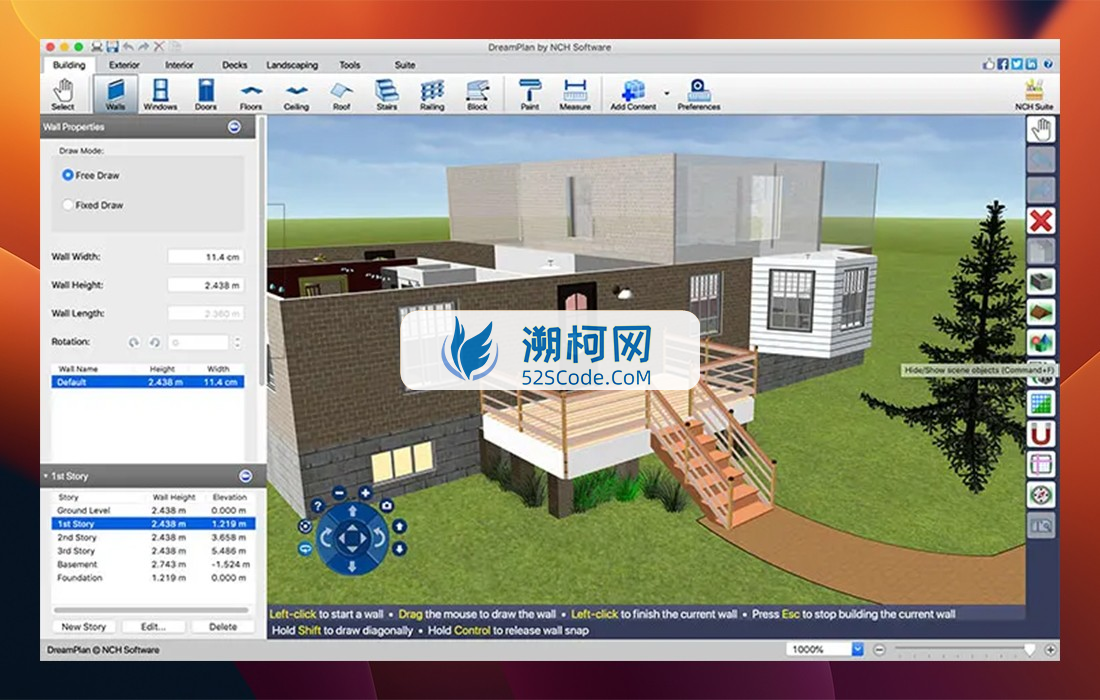This screenshot has width=1100, height=700.
Task: Select the Free Draw radio option
Action: click(x=68, y=175)
